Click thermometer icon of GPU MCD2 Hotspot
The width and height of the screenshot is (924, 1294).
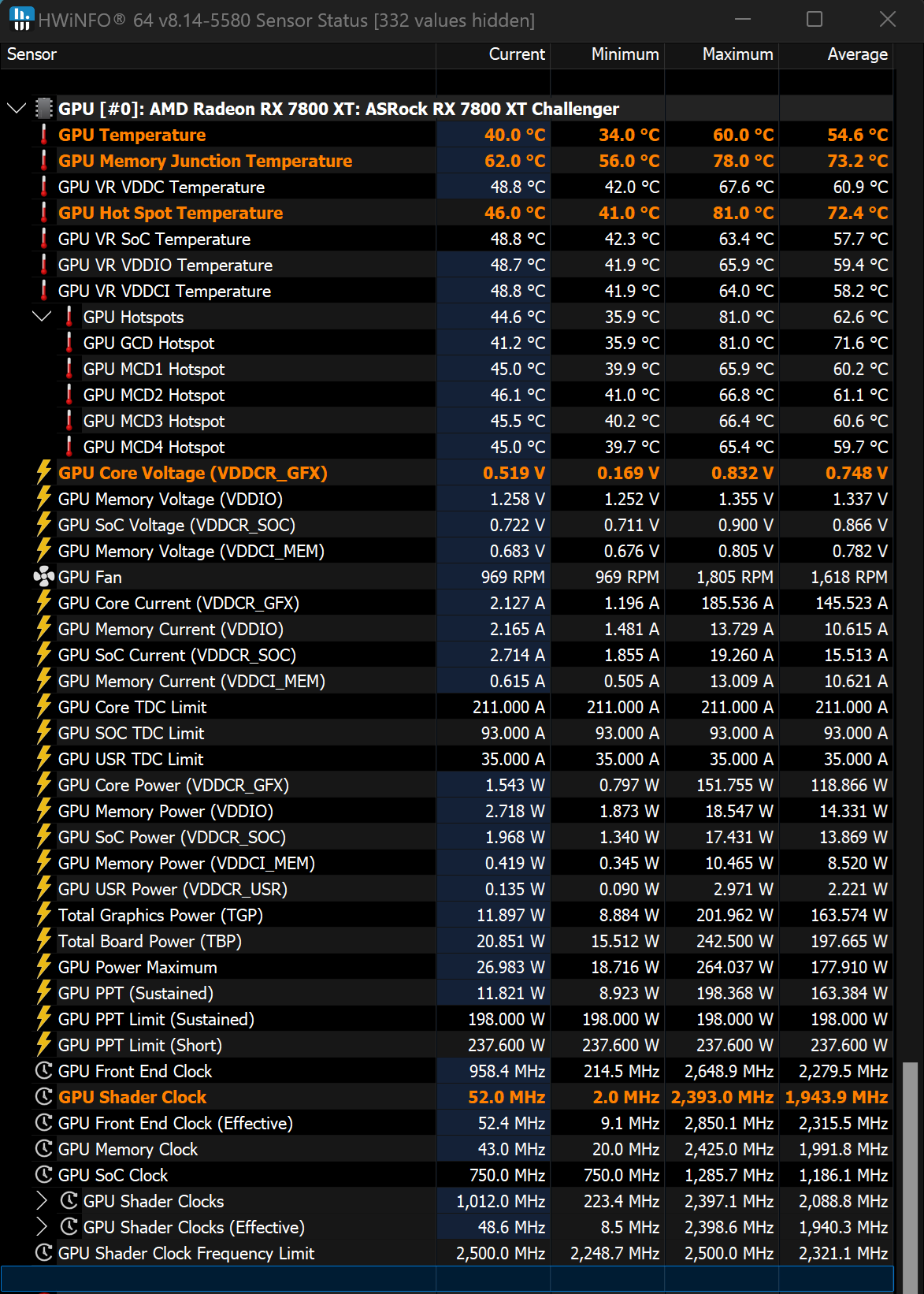click(69, 394)
